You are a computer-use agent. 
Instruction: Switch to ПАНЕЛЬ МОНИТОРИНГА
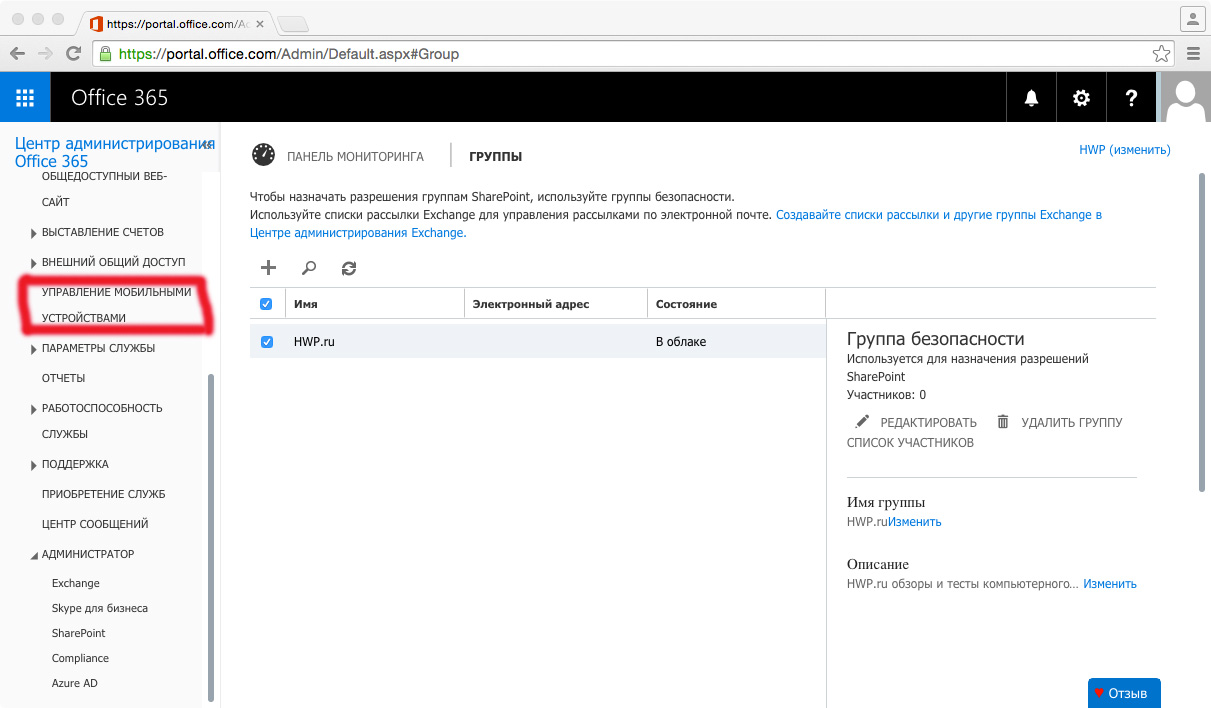tap(355, 156)
